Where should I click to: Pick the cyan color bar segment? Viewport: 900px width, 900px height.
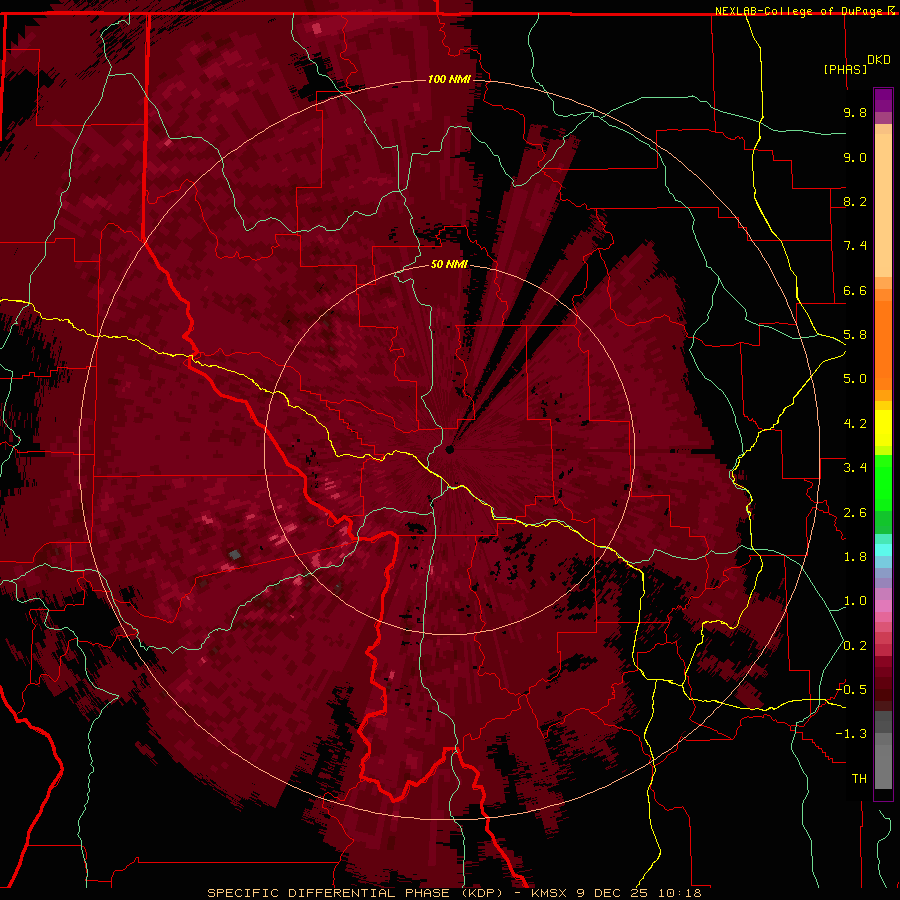tap(883, 550)
